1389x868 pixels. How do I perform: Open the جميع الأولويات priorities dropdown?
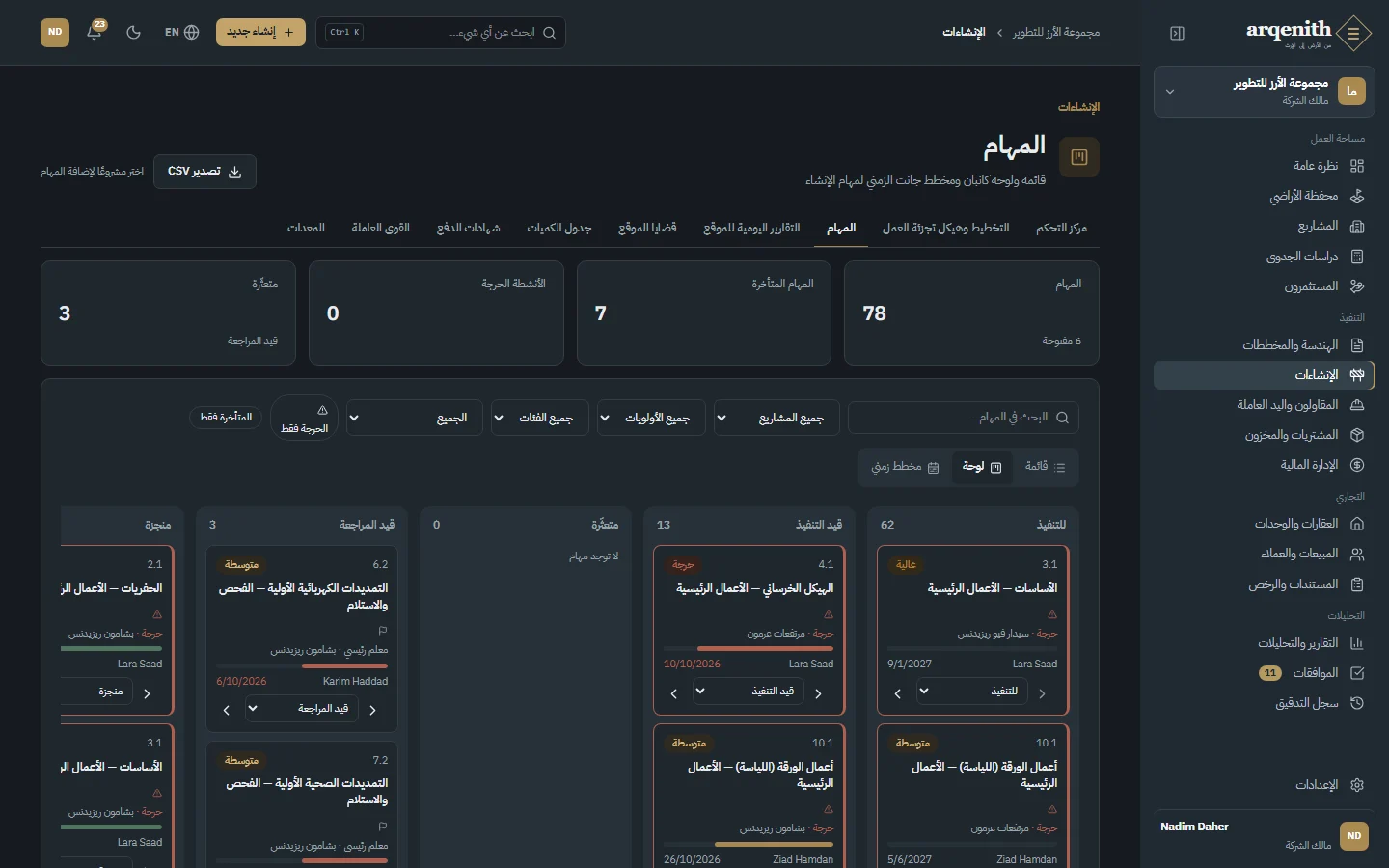point(651,418)
